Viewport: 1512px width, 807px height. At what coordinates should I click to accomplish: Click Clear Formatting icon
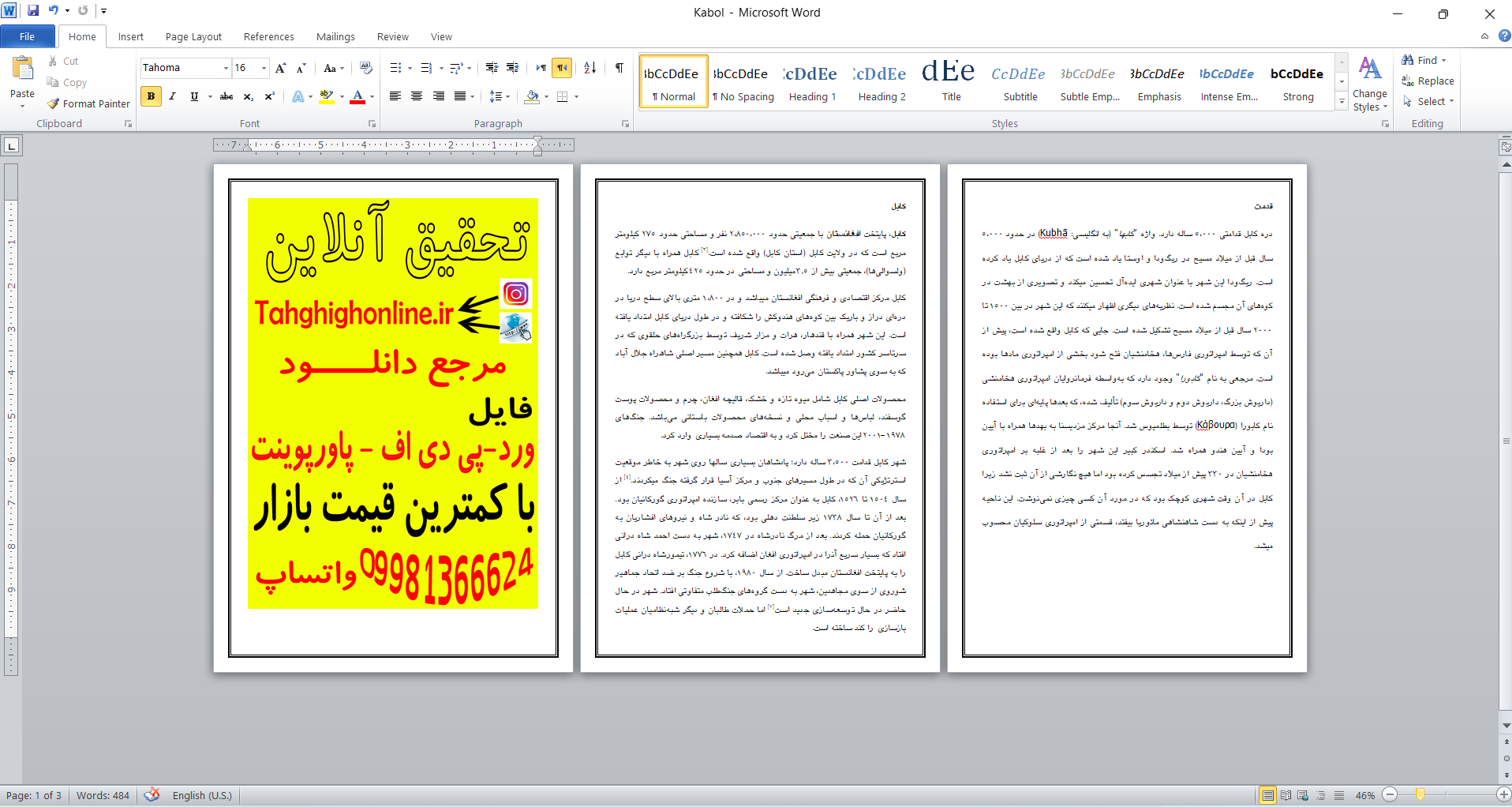(365, 68)
